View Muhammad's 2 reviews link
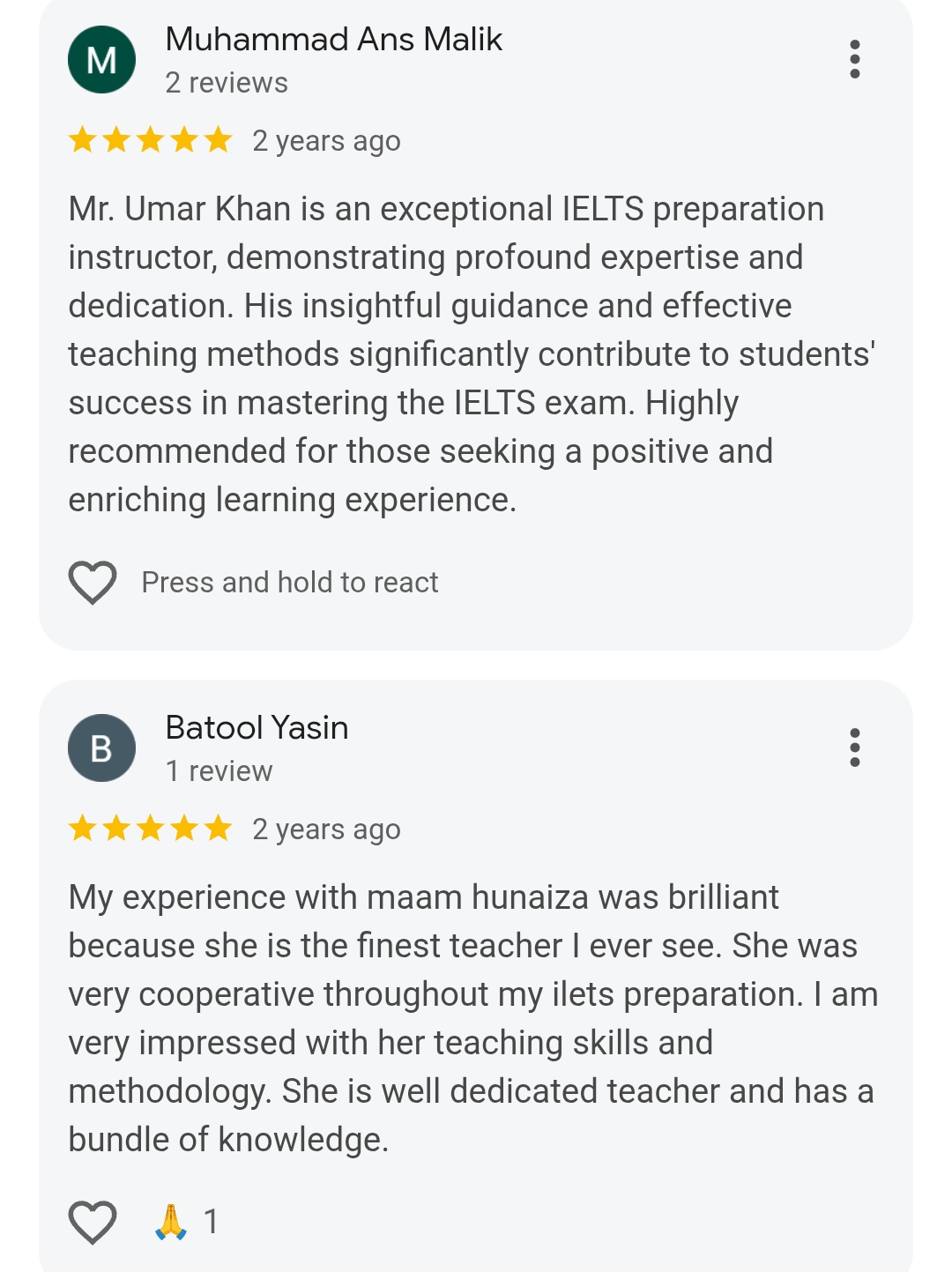Screen dimensions: 952x1272 pyautogui.click(x=227, y=83)
